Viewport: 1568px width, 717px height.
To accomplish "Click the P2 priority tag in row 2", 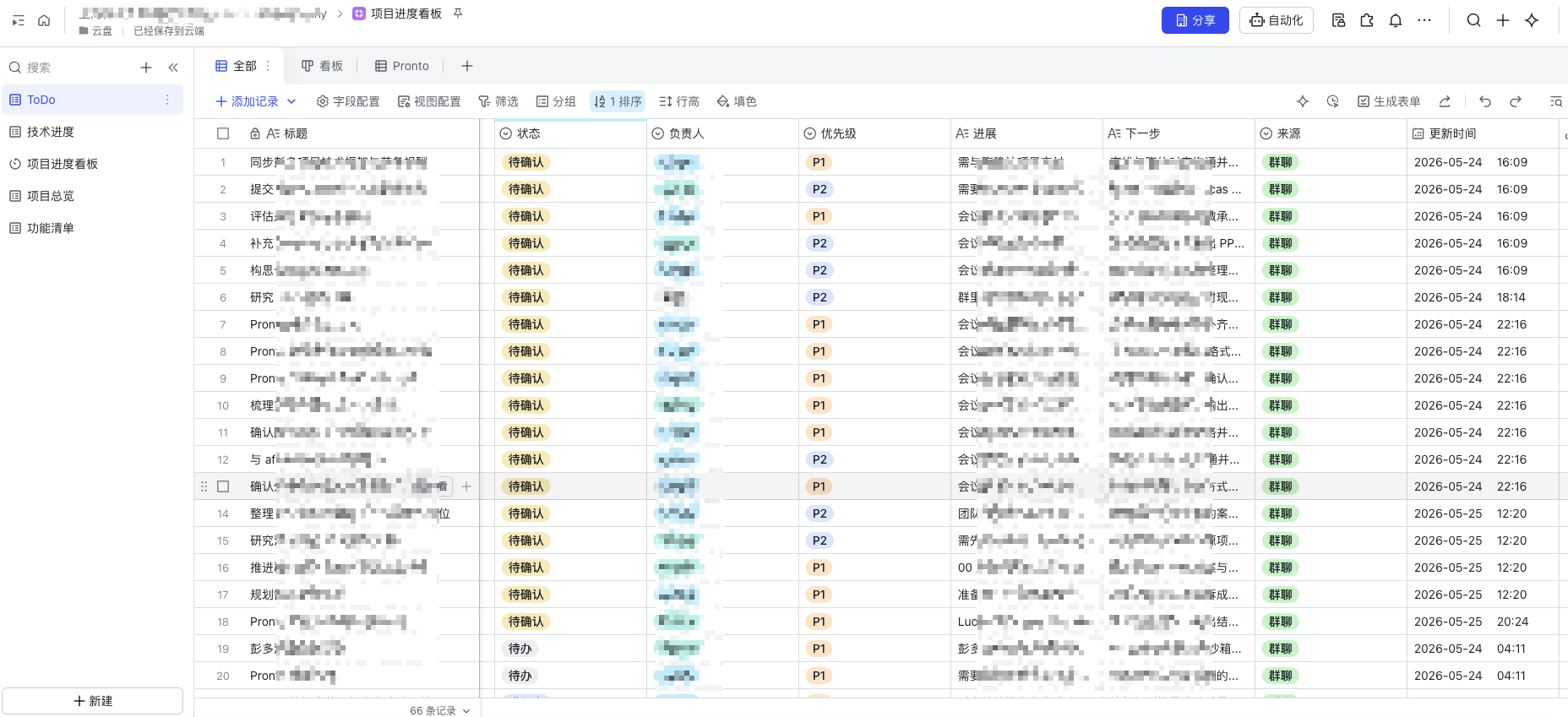I will [x=819, y=189].
